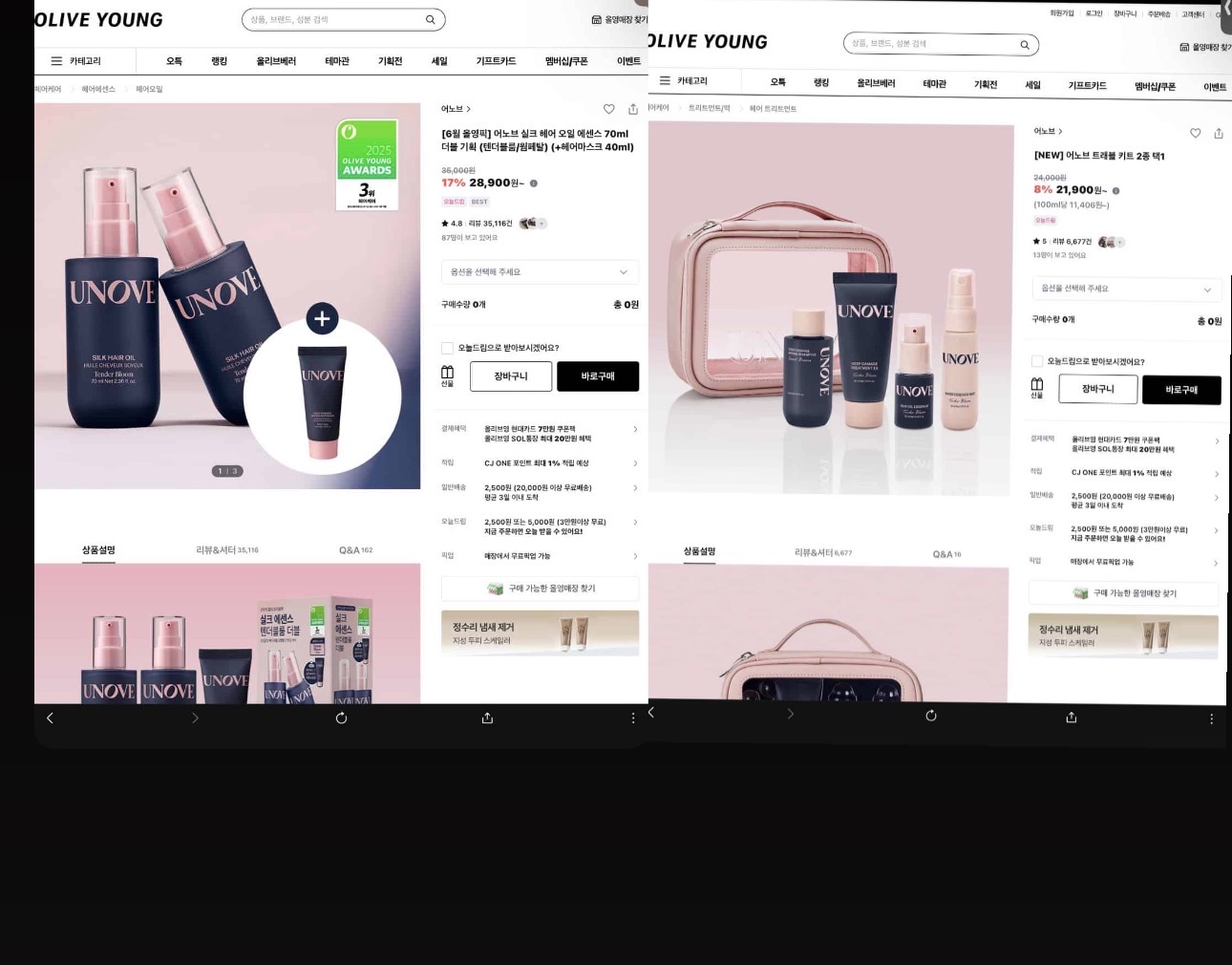The height and width of the screenshot is (965, 1232).
Task: Share the travel kit product page
Action: [x=1219, y=133]
